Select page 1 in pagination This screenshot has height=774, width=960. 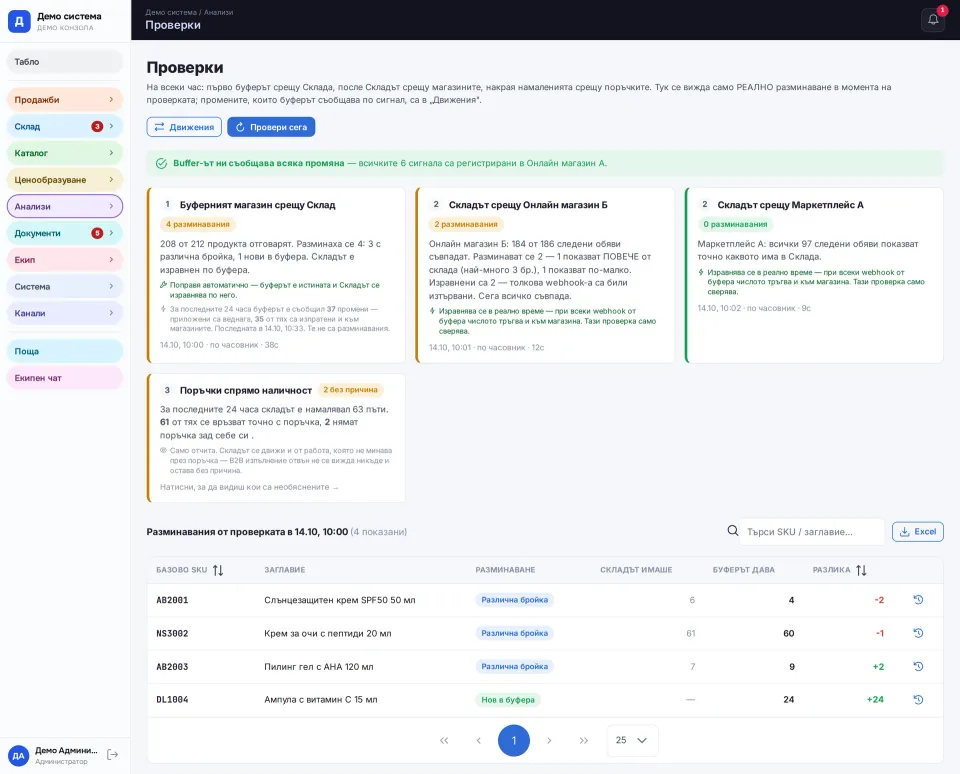pos(514,740)
